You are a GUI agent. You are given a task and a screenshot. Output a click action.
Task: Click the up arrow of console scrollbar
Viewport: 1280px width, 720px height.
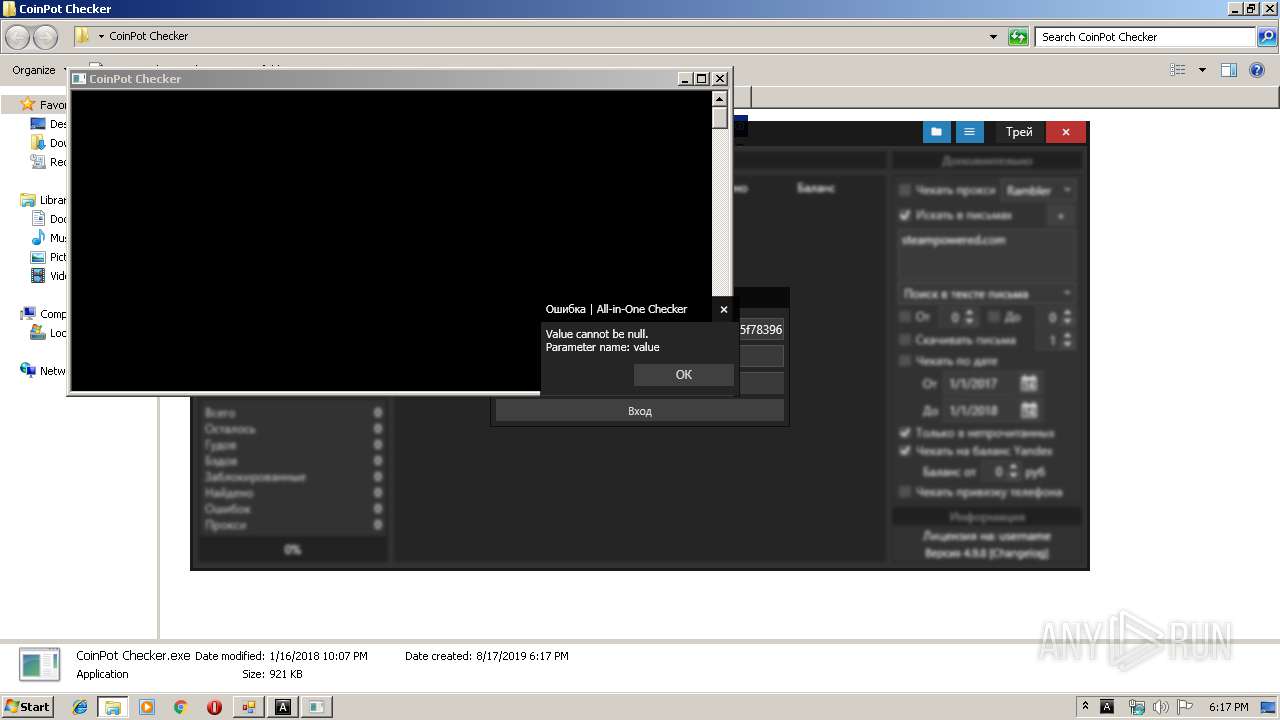(x=719, y=99)
